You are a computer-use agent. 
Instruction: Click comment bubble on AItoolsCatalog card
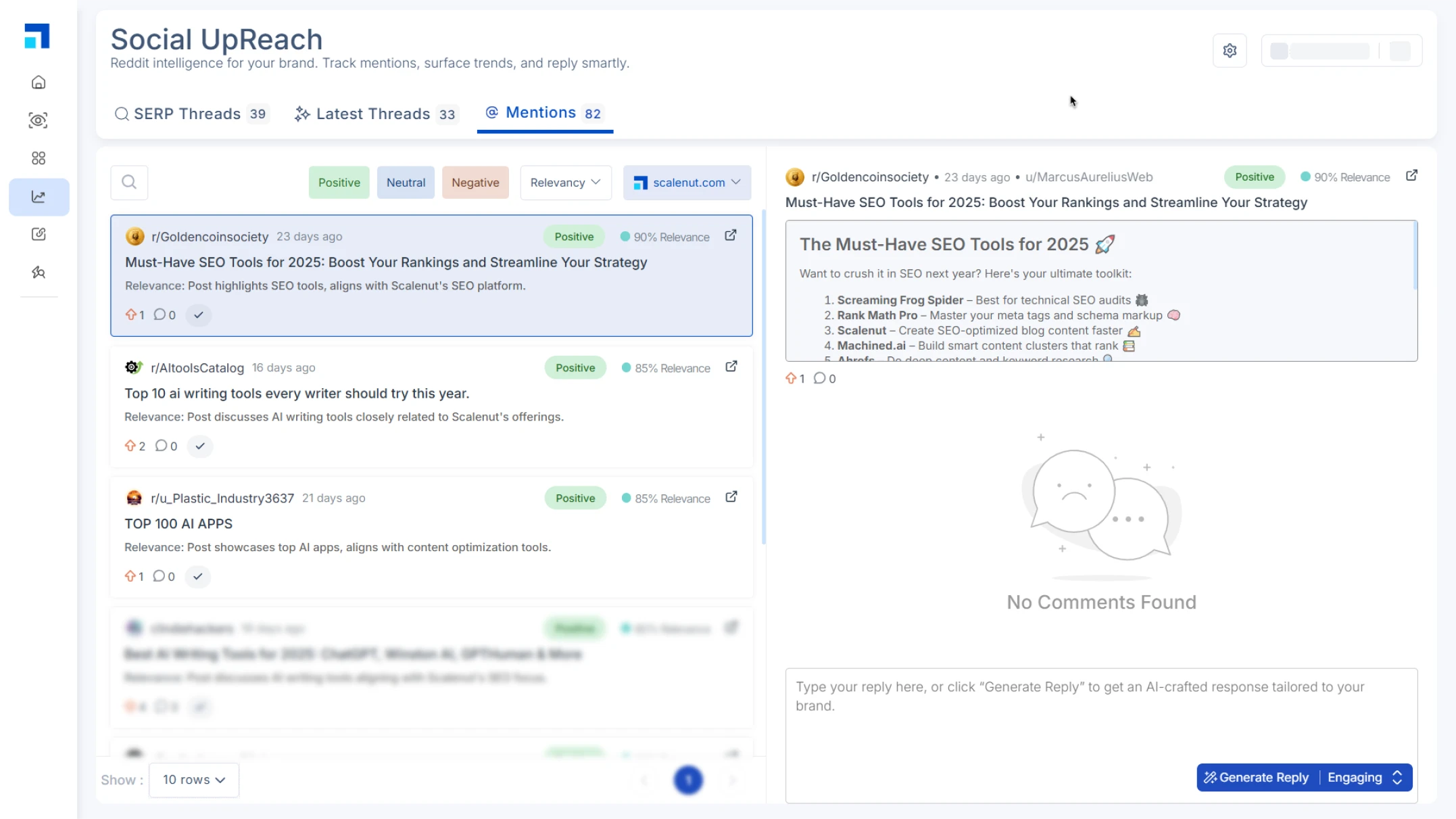click(x=161, y=446)
